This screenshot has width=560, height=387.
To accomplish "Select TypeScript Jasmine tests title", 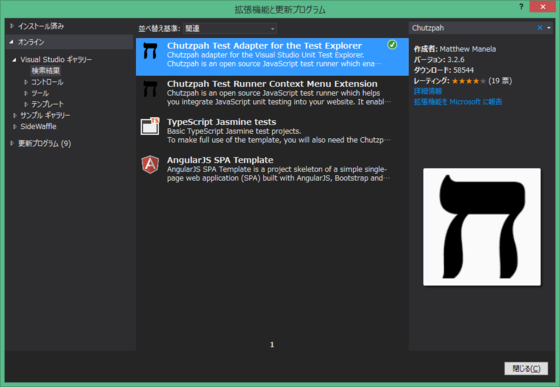I will (x=221, y=122).
